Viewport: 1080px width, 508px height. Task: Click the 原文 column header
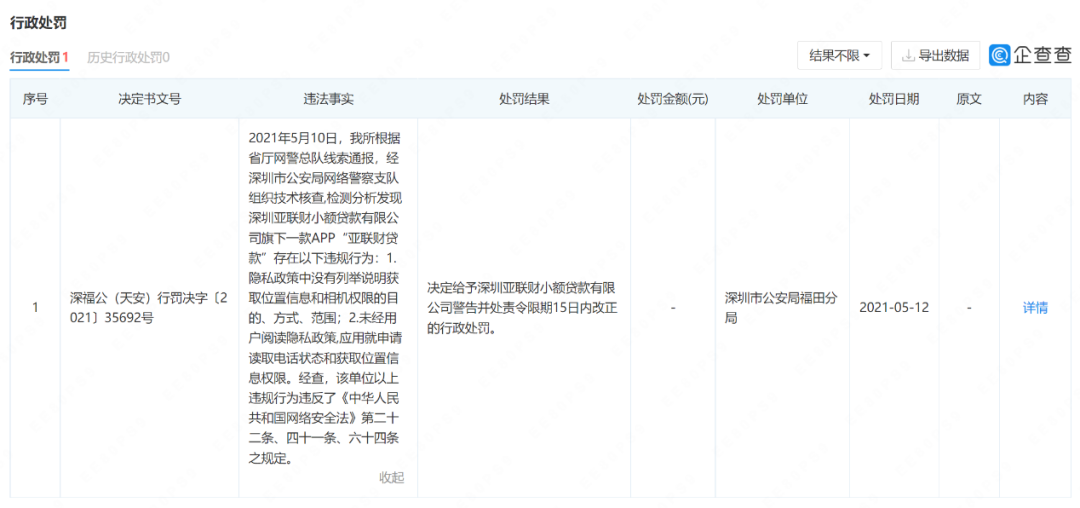(969, 99)
